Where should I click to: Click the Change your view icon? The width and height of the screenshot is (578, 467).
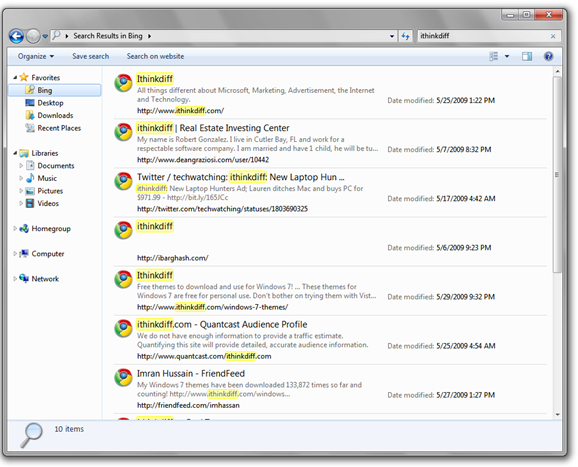click(x=494, y=56)
